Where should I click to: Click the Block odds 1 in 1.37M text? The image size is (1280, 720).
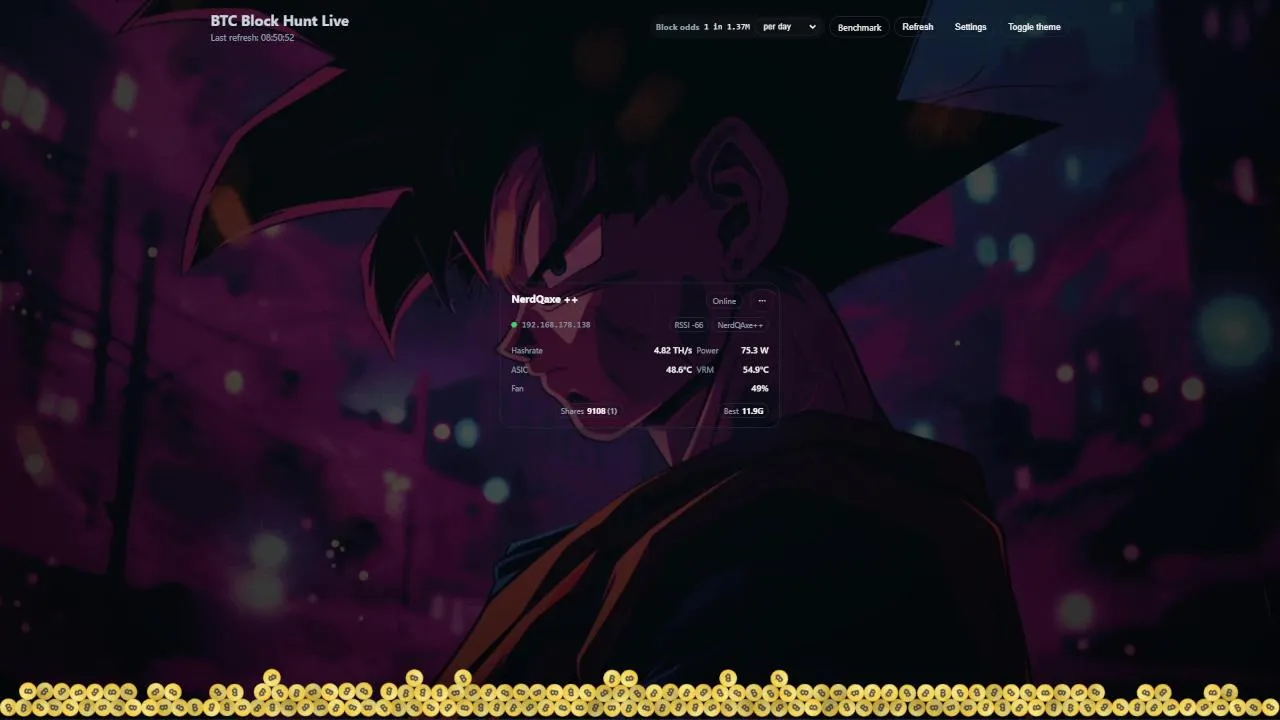(703, 27)
